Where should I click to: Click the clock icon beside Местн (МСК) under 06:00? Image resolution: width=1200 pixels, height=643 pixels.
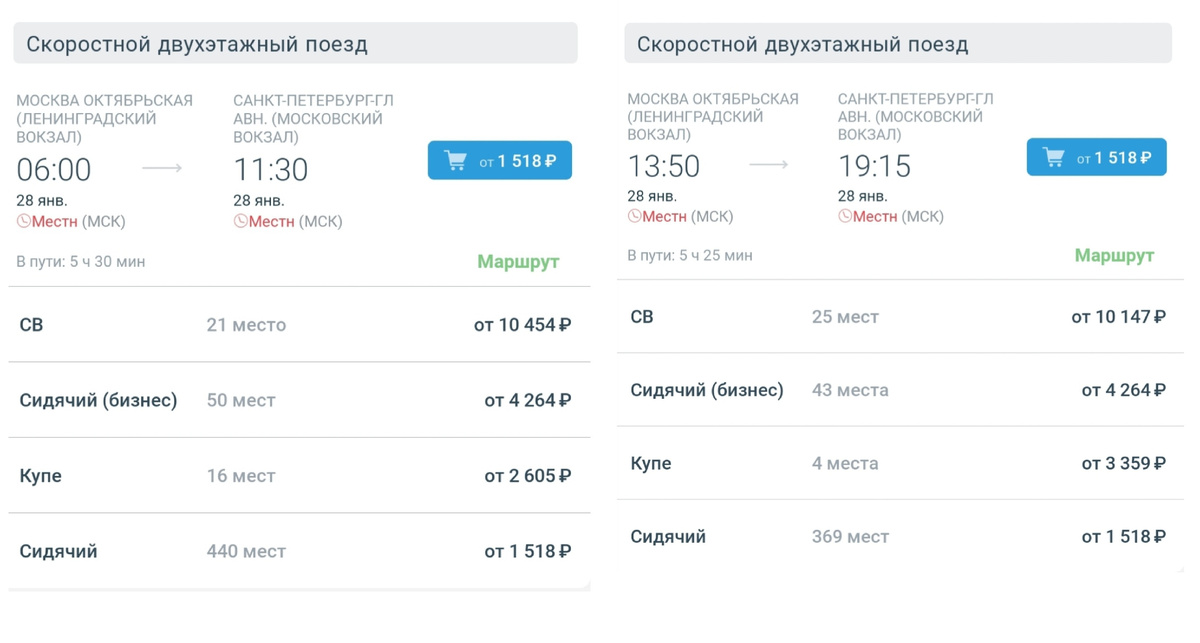pos(24,222)
